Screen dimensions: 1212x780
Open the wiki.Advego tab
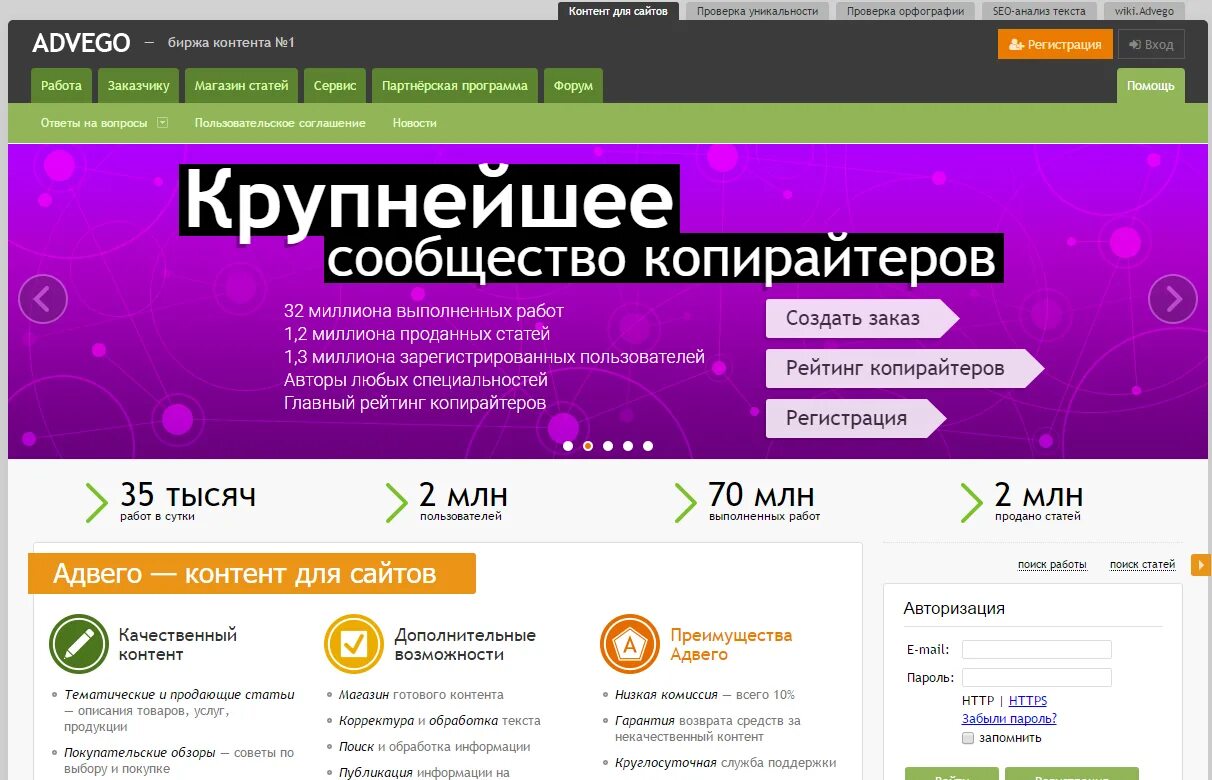tap(1144, 11)
